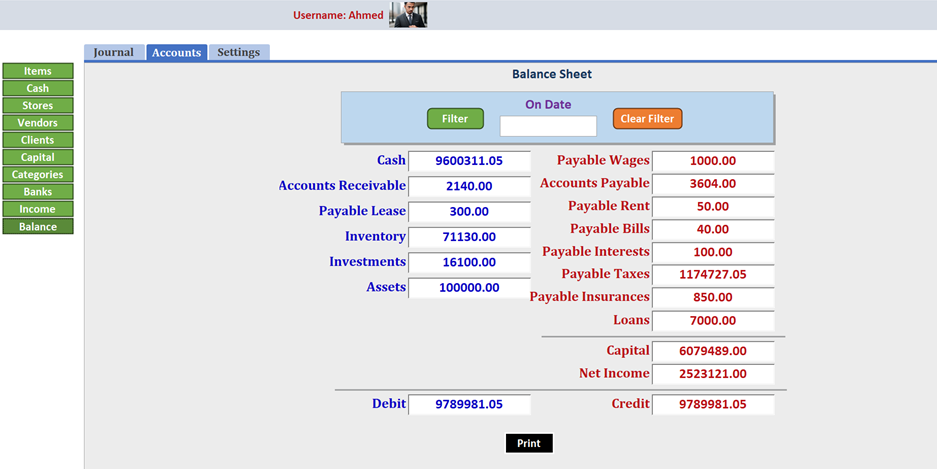Screen dimensions: 937x469
Task: Go to the Cash section in the sidebar
Action: click(x=38, y=88)
